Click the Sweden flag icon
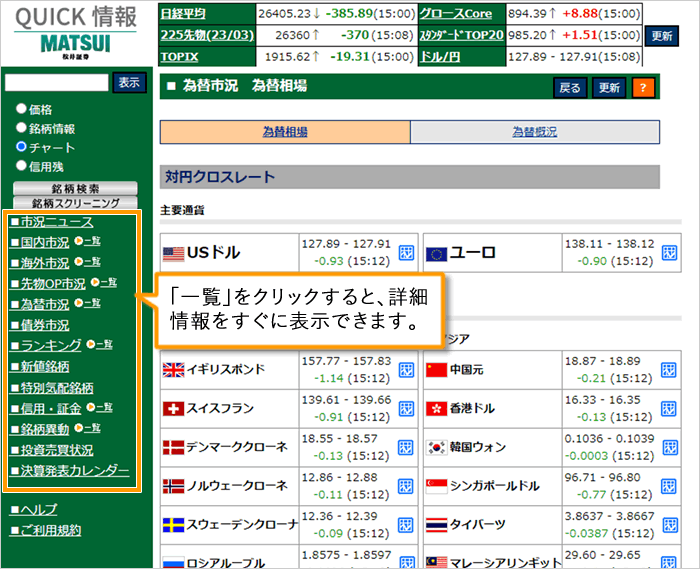This screenshot has width=700, height=569. [x=173, y=525]
